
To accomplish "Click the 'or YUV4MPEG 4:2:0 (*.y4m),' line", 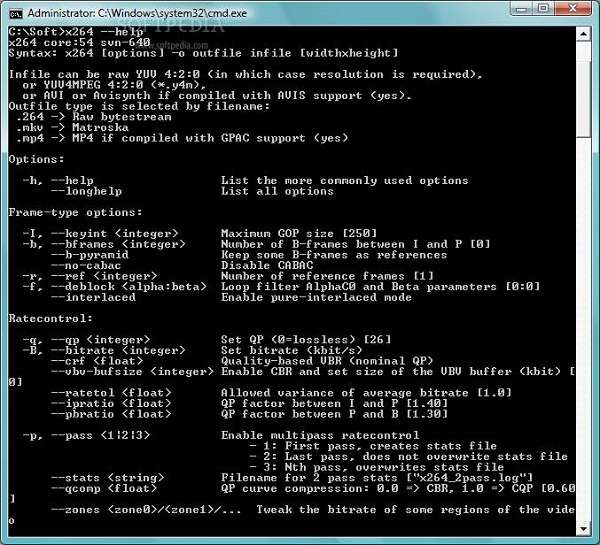I will 114,85.
